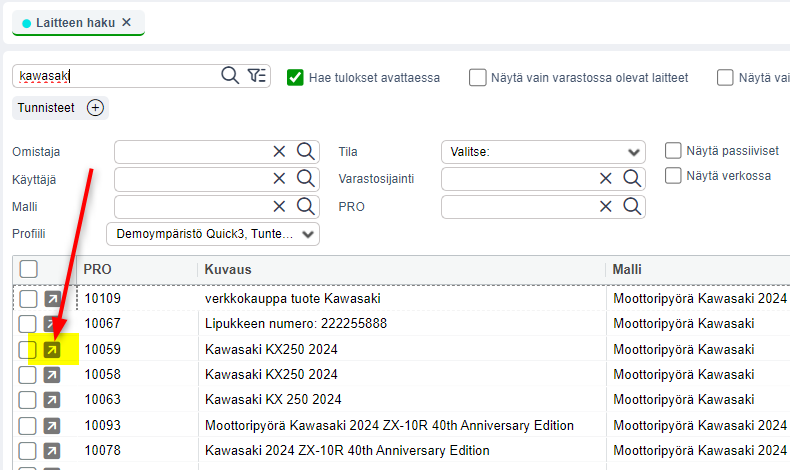
Task: Open the Tila Valitse dropdown
Action: coord(543,152)
